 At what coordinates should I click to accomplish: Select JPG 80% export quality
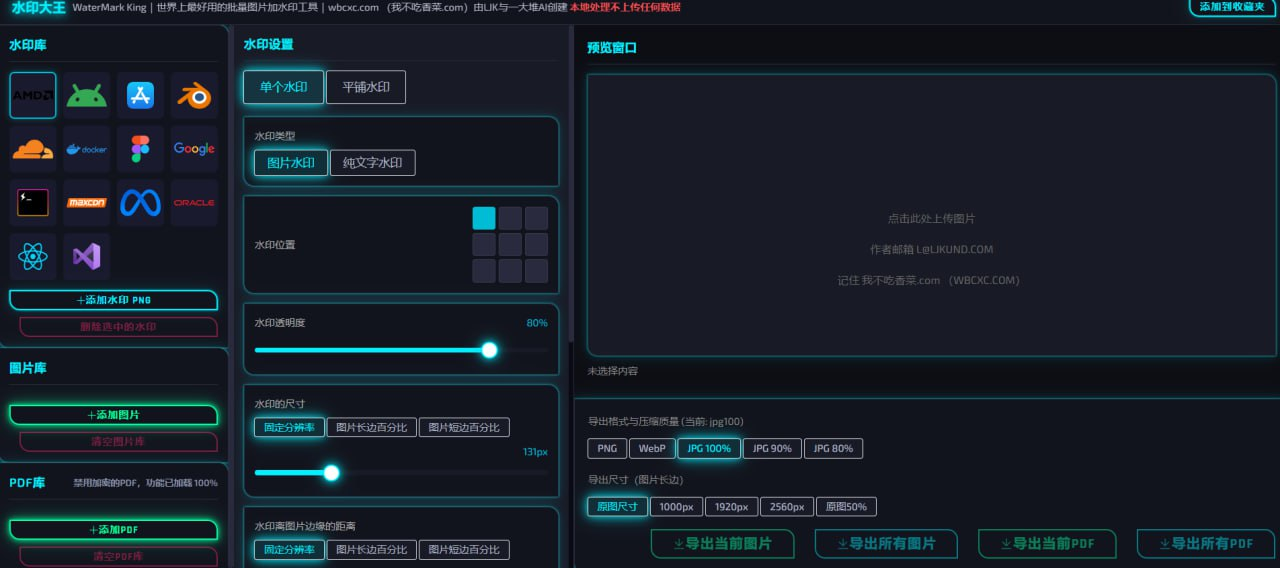pos(833,449)
